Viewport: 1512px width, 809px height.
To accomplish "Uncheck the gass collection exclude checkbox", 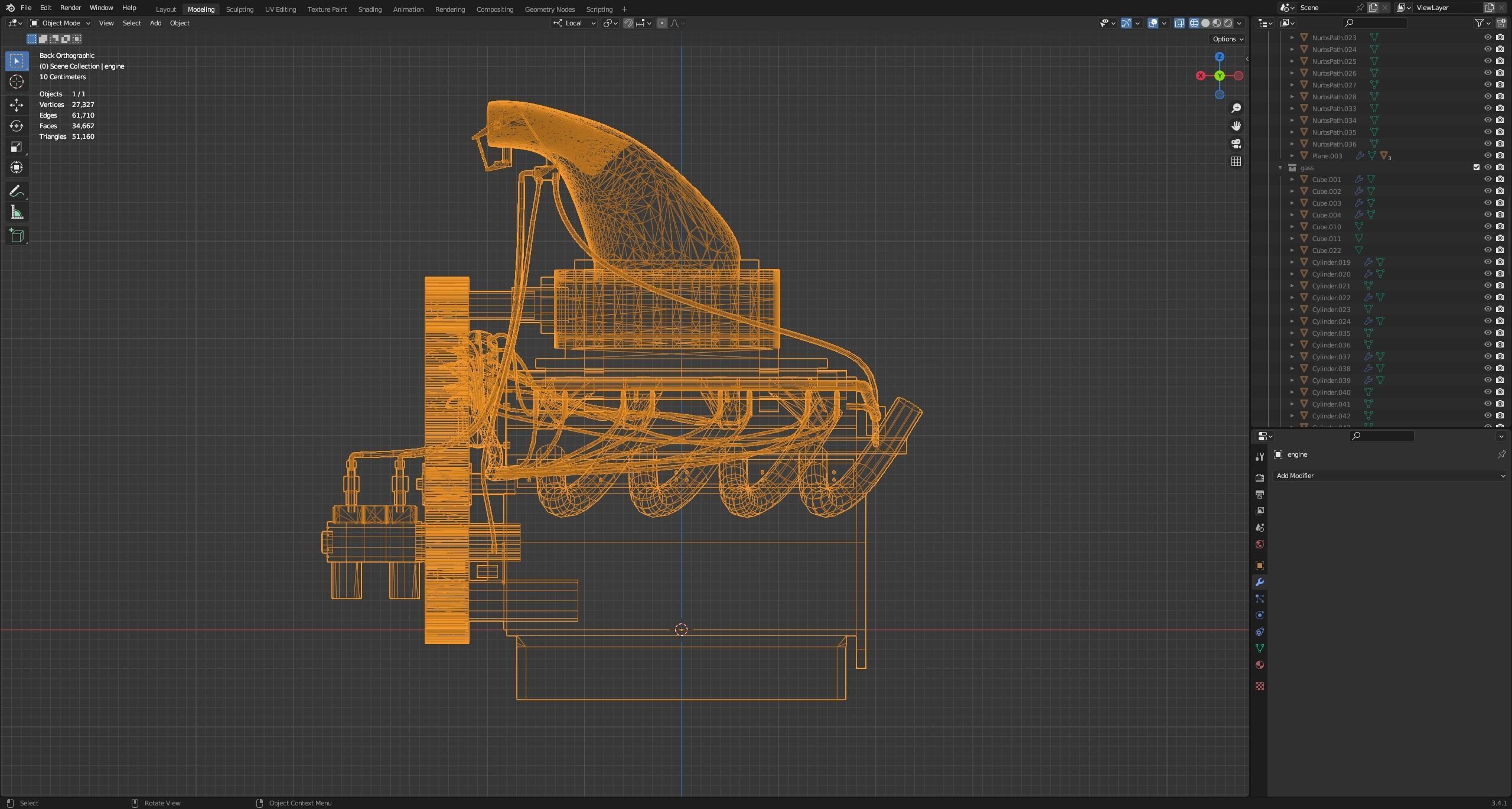I will (1476, 167).
